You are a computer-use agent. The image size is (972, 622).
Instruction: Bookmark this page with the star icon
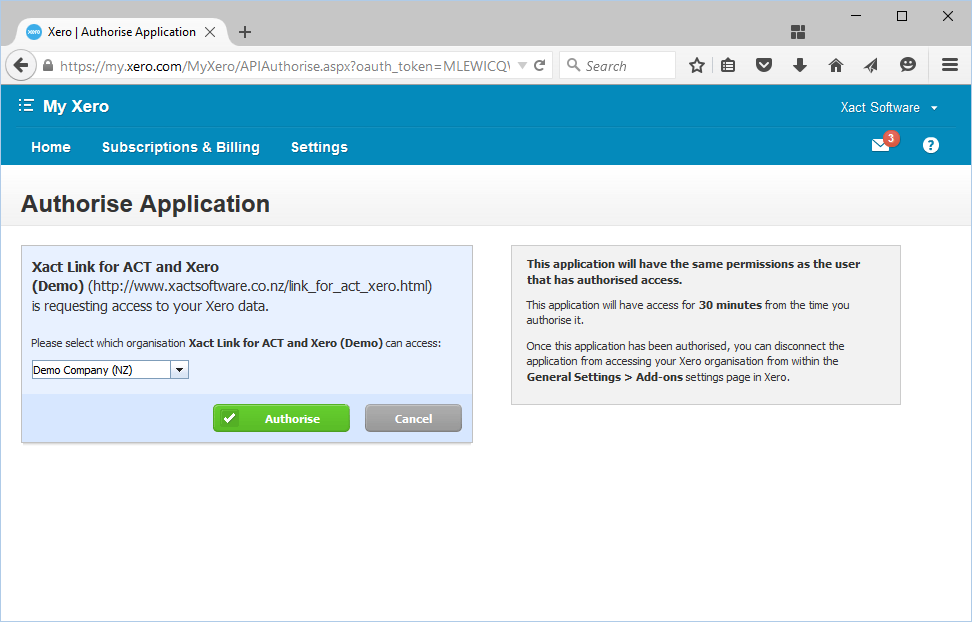coord(697,66)
